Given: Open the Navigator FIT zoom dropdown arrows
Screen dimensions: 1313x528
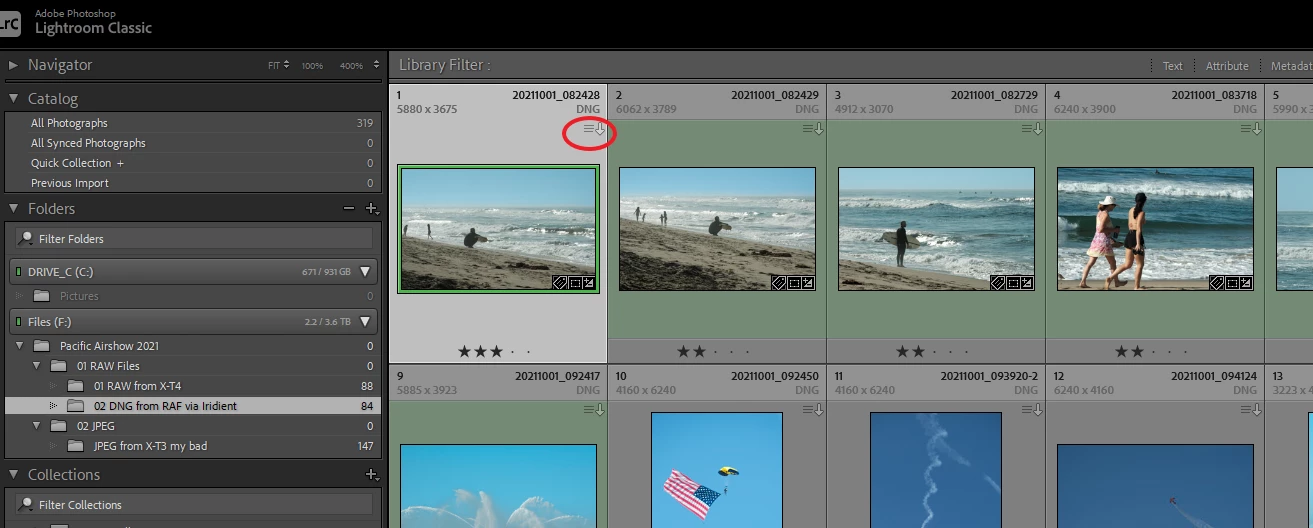Looking at the screenshot, I should point(286,65).
